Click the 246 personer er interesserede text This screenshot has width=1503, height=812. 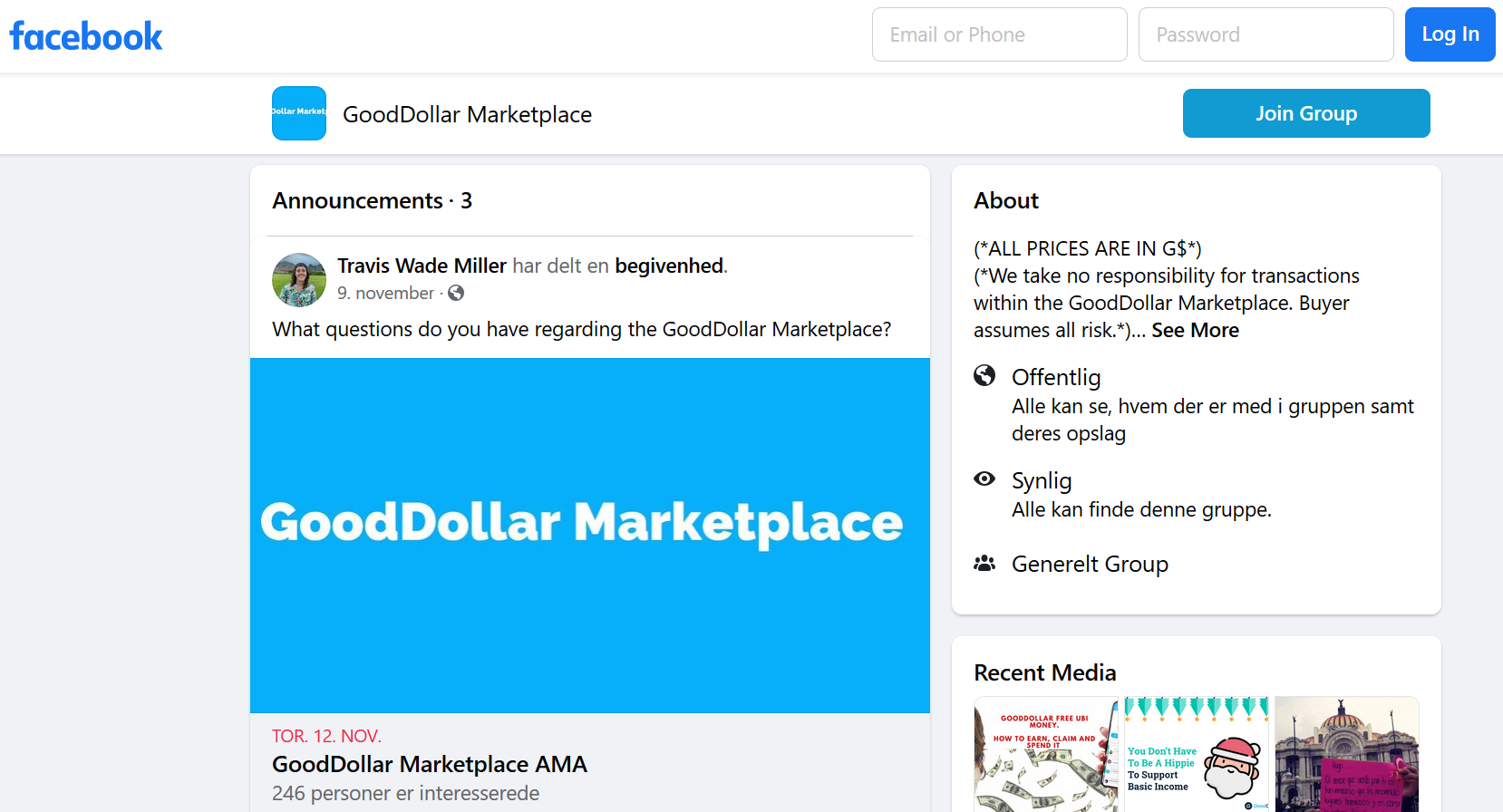405,793
